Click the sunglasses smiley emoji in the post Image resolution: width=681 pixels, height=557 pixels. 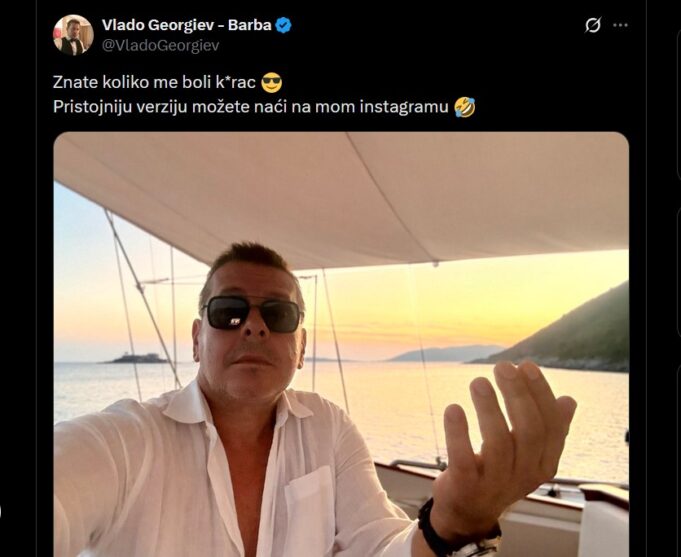pyautogui.click(x=272, y=82)
